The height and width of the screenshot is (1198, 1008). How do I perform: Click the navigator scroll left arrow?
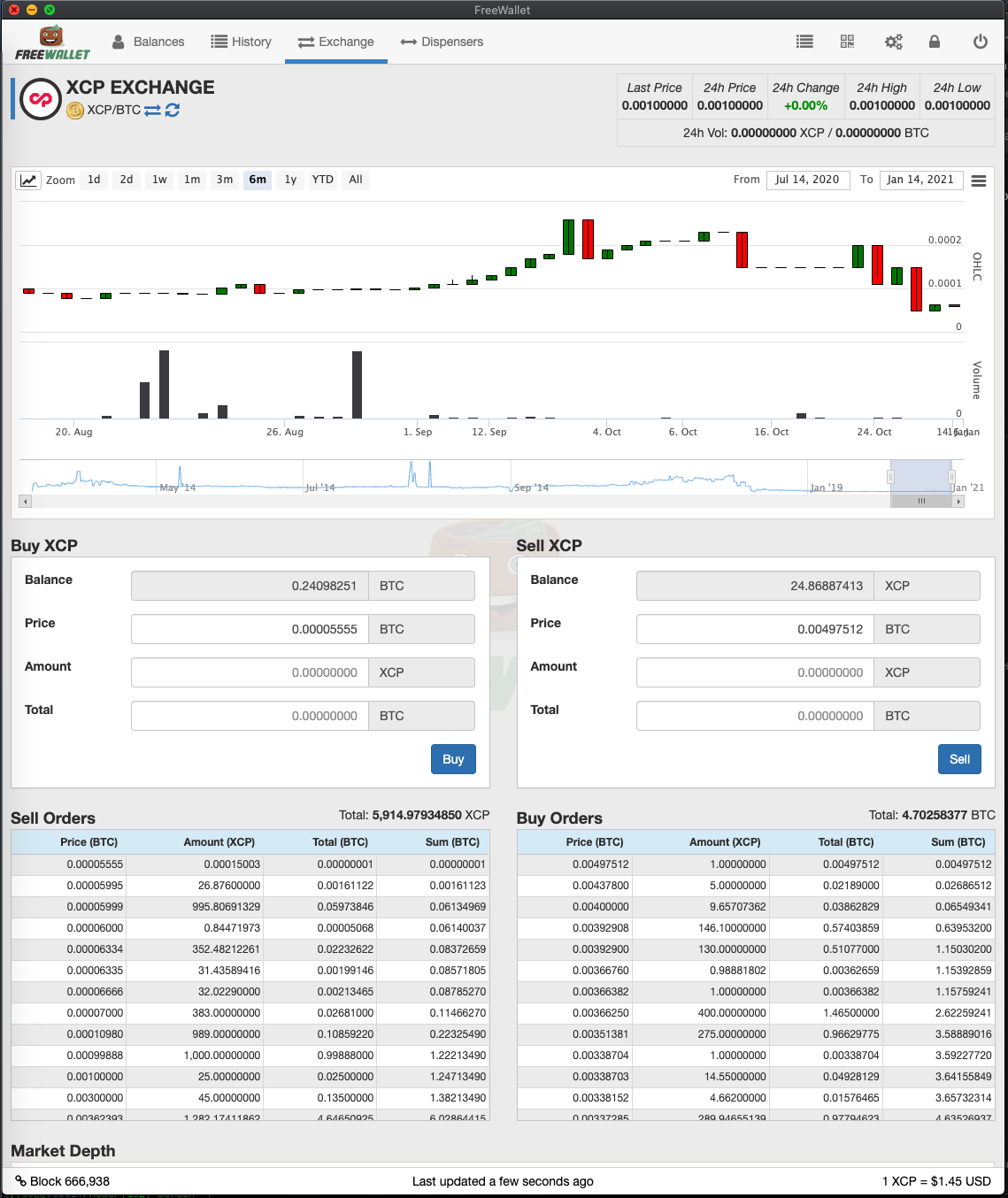(25, 501)
